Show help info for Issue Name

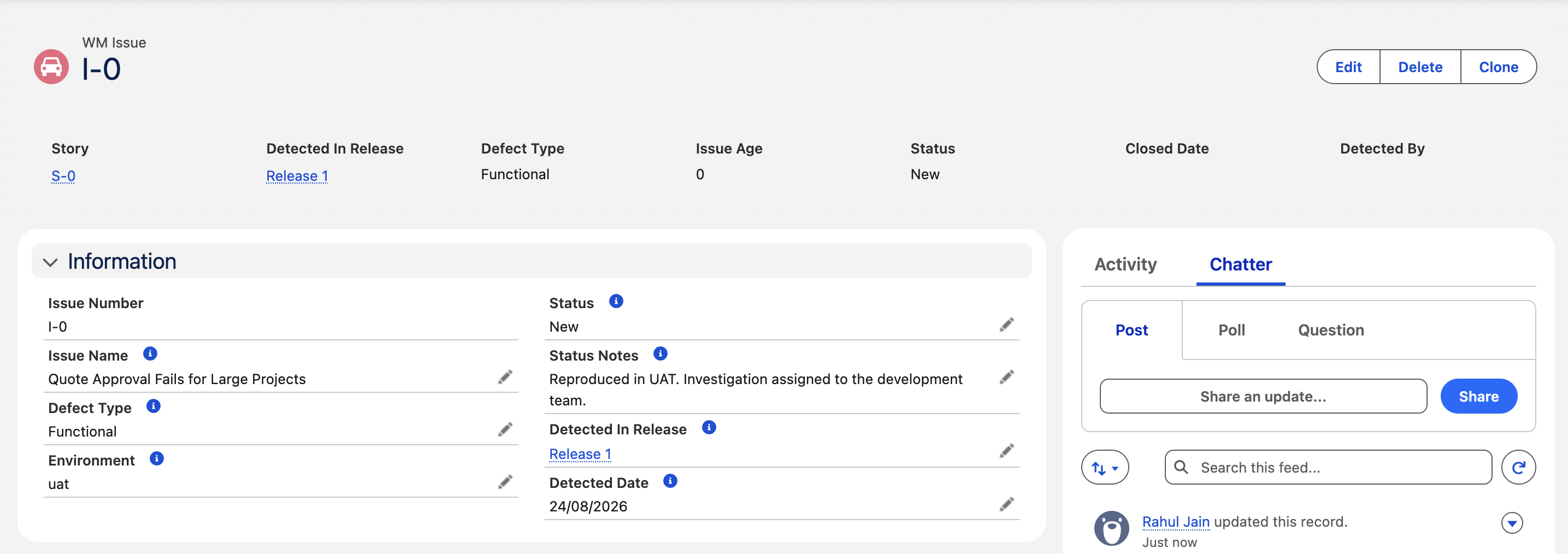pos(150,353)
